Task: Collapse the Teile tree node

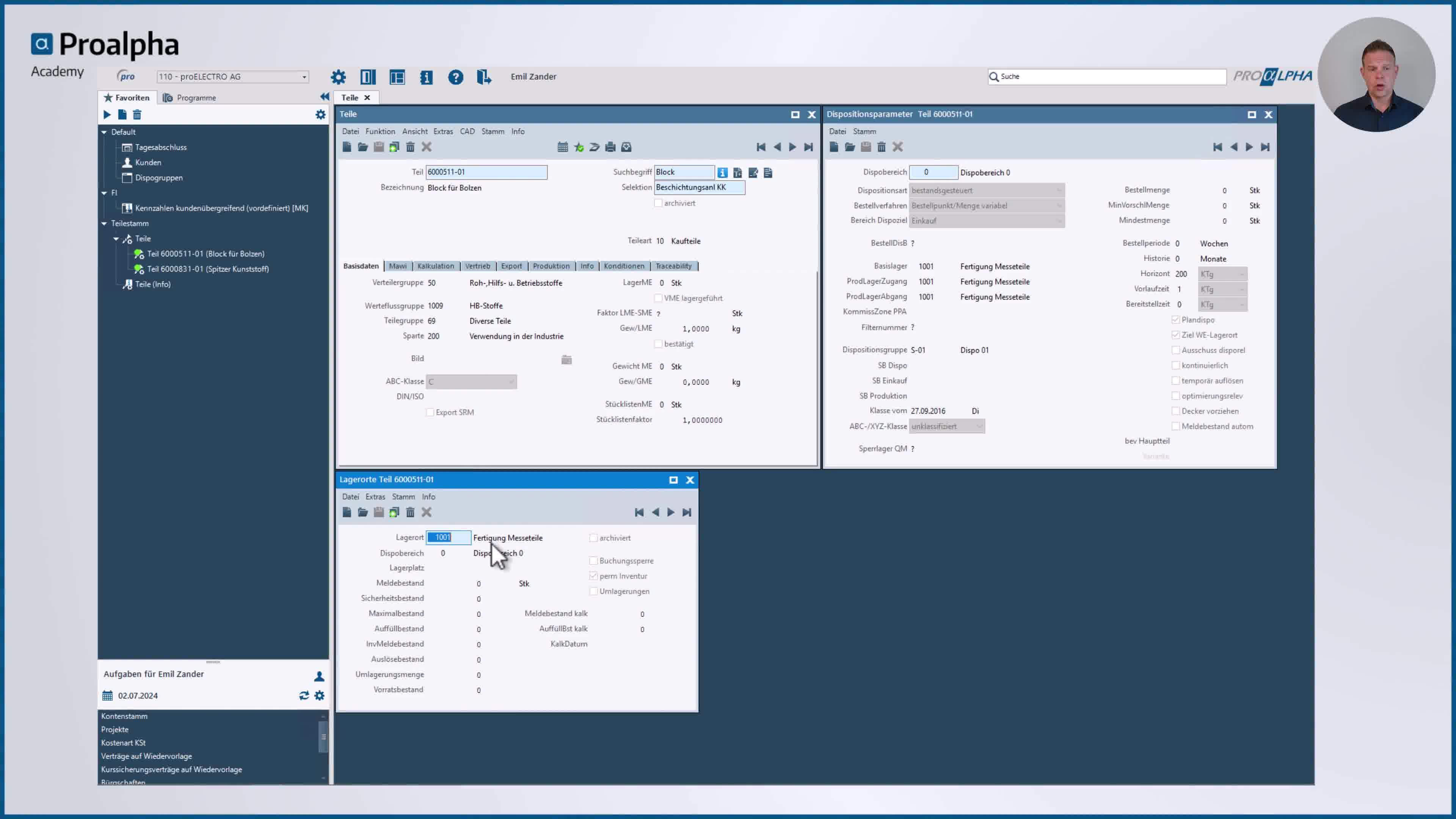Action: tap(116, 238)
